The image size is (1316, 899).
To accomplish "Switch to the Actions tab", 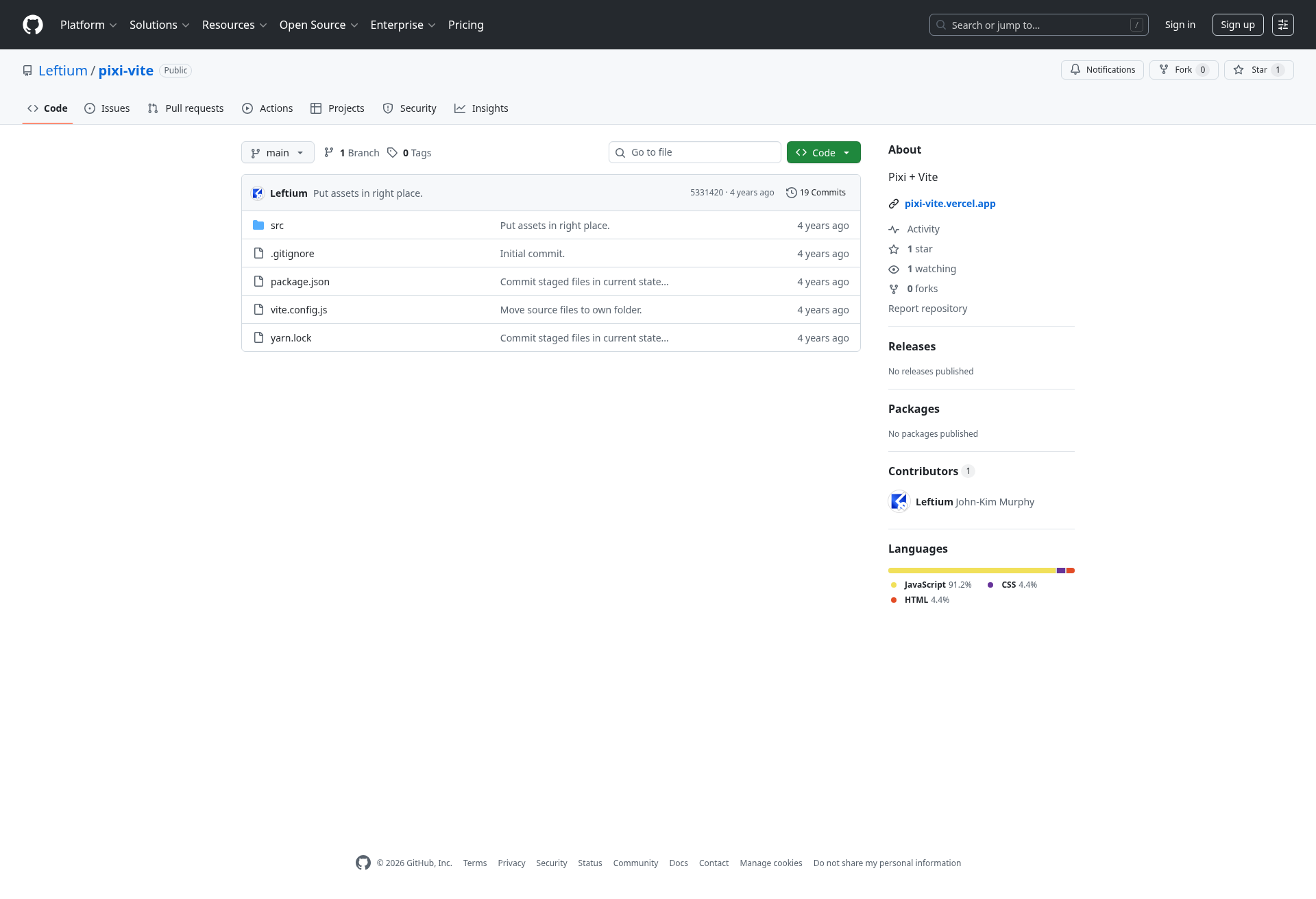I will [267, 108].
